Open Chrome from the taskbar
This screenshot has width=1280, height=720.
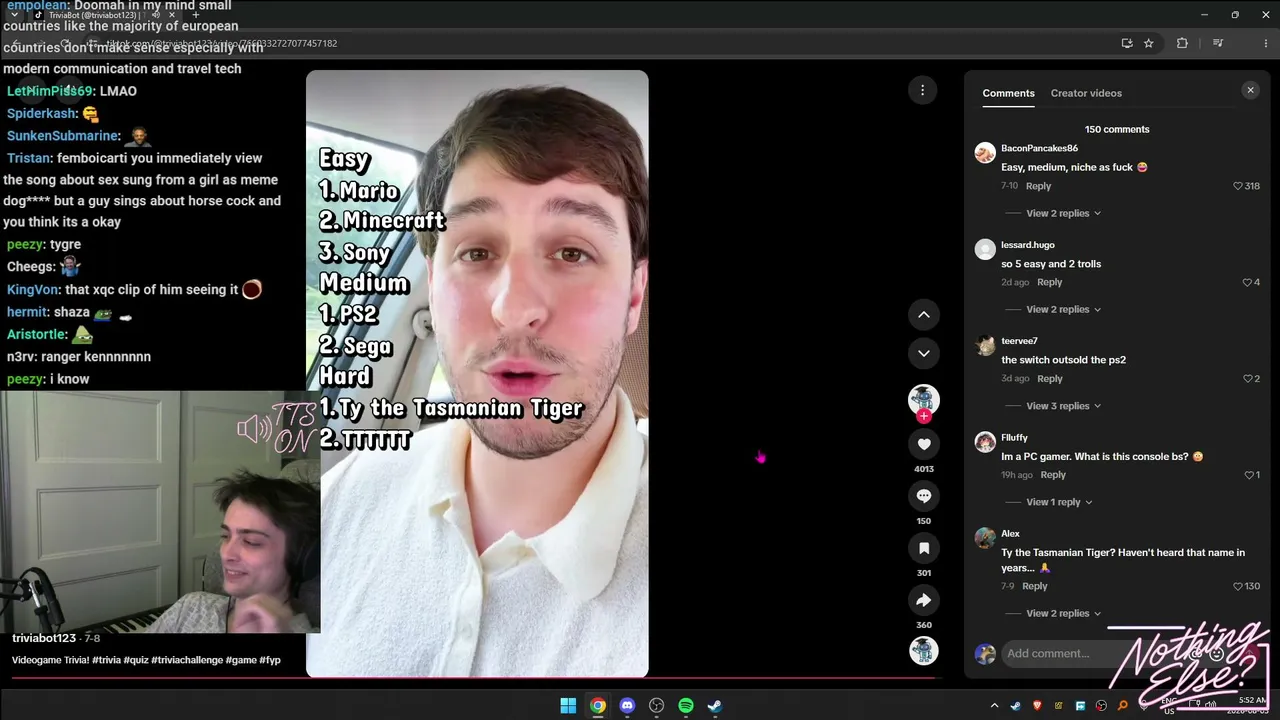pyautogui.click(x=597, y=706)
